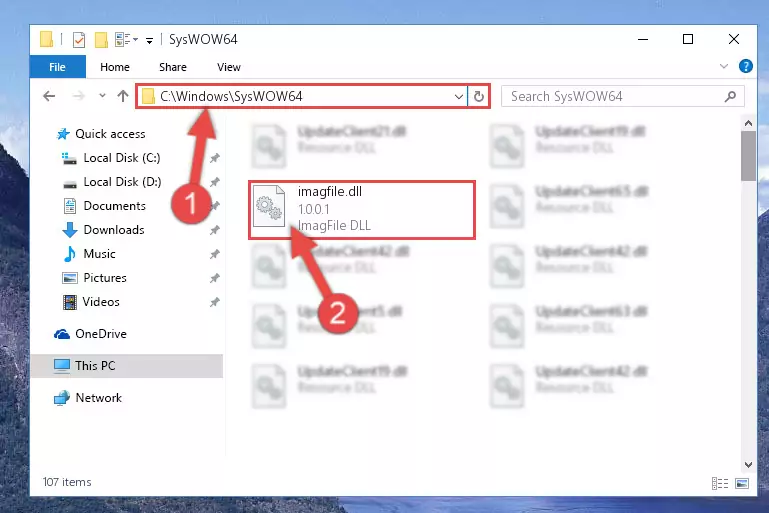Image resolution: width=769 pixels, height=513 pixels.
Task: Click the pin icon beside Local Disk (C:)
Action: pos(214,158)
